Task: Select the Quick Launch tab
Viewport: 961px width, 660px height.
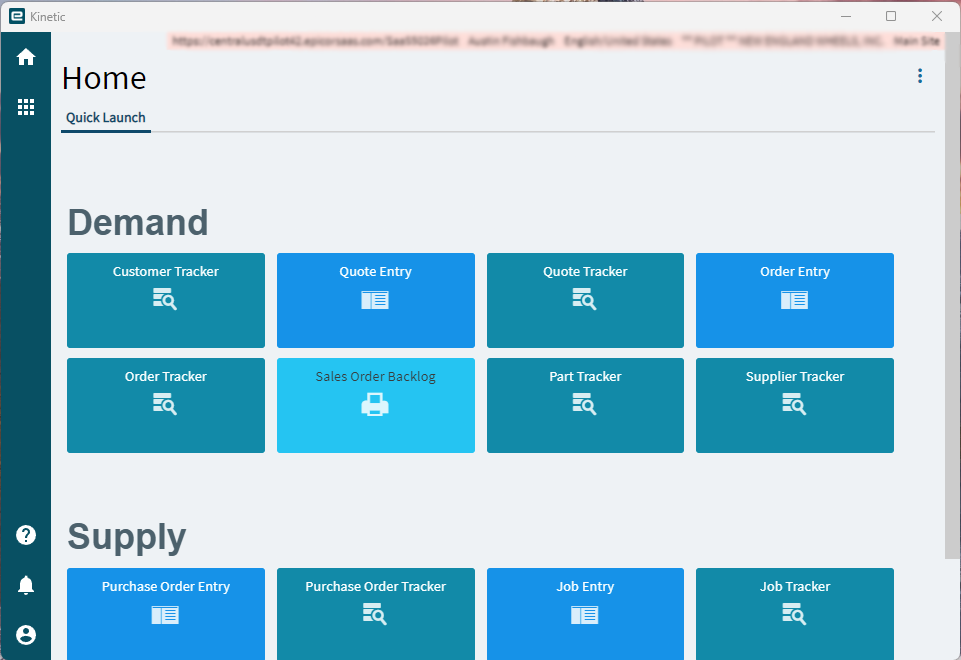Action: click(105, 118)
